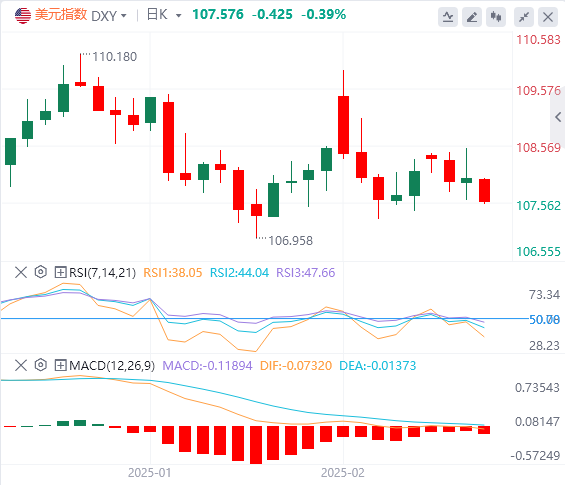This screenshot has width=565, height=485.
Task: Open the DXY symbol dropdown
Action: (x=109, y=16)
